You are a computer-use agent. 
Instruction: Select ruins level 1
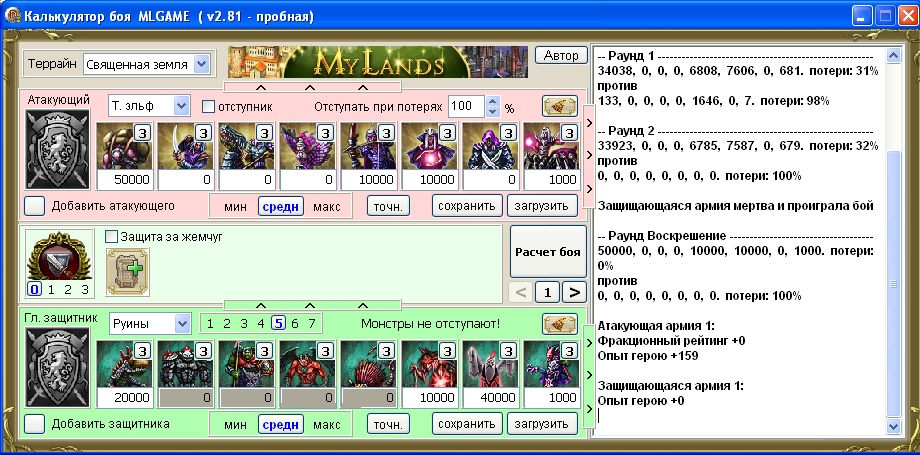pos(210,323)
